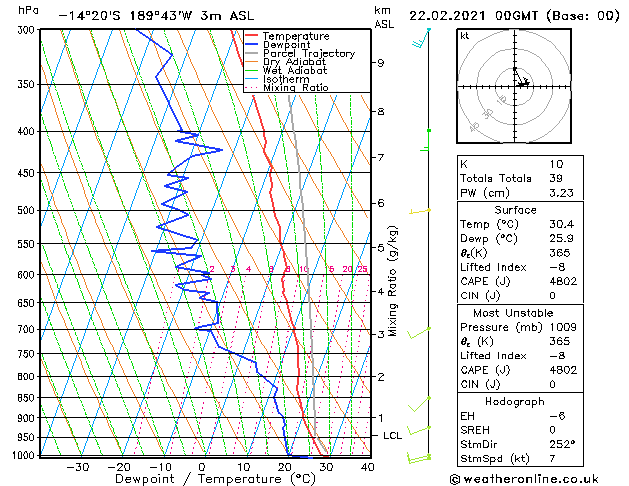The width and height of the screenshot is (629, 486).
Task: Click the LCL marker label
Action: click(x=392, y=435)
